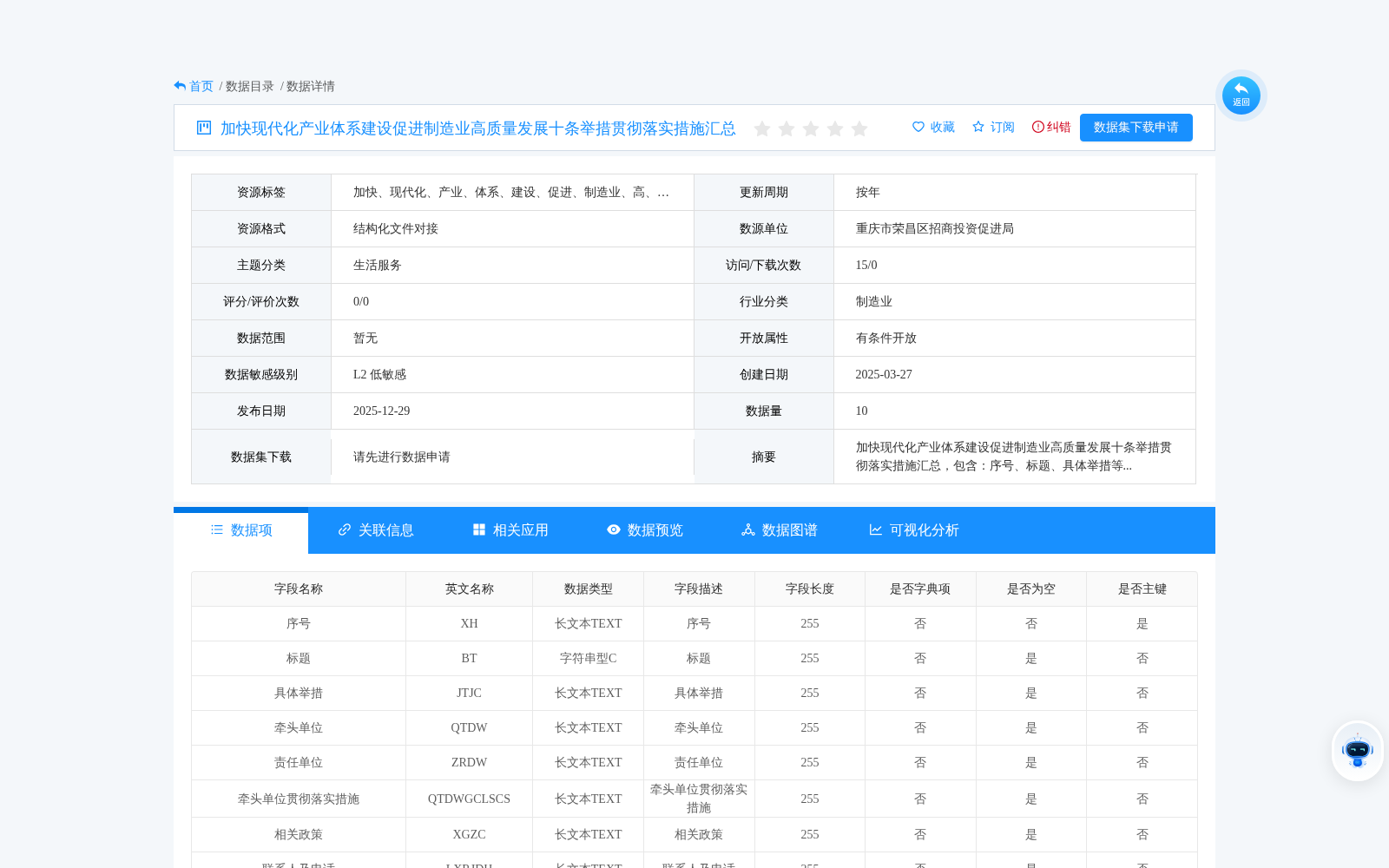This screenshot has height=868, width=1389.
Task: Click 制造业 industry category value
Action: [874, 302]
